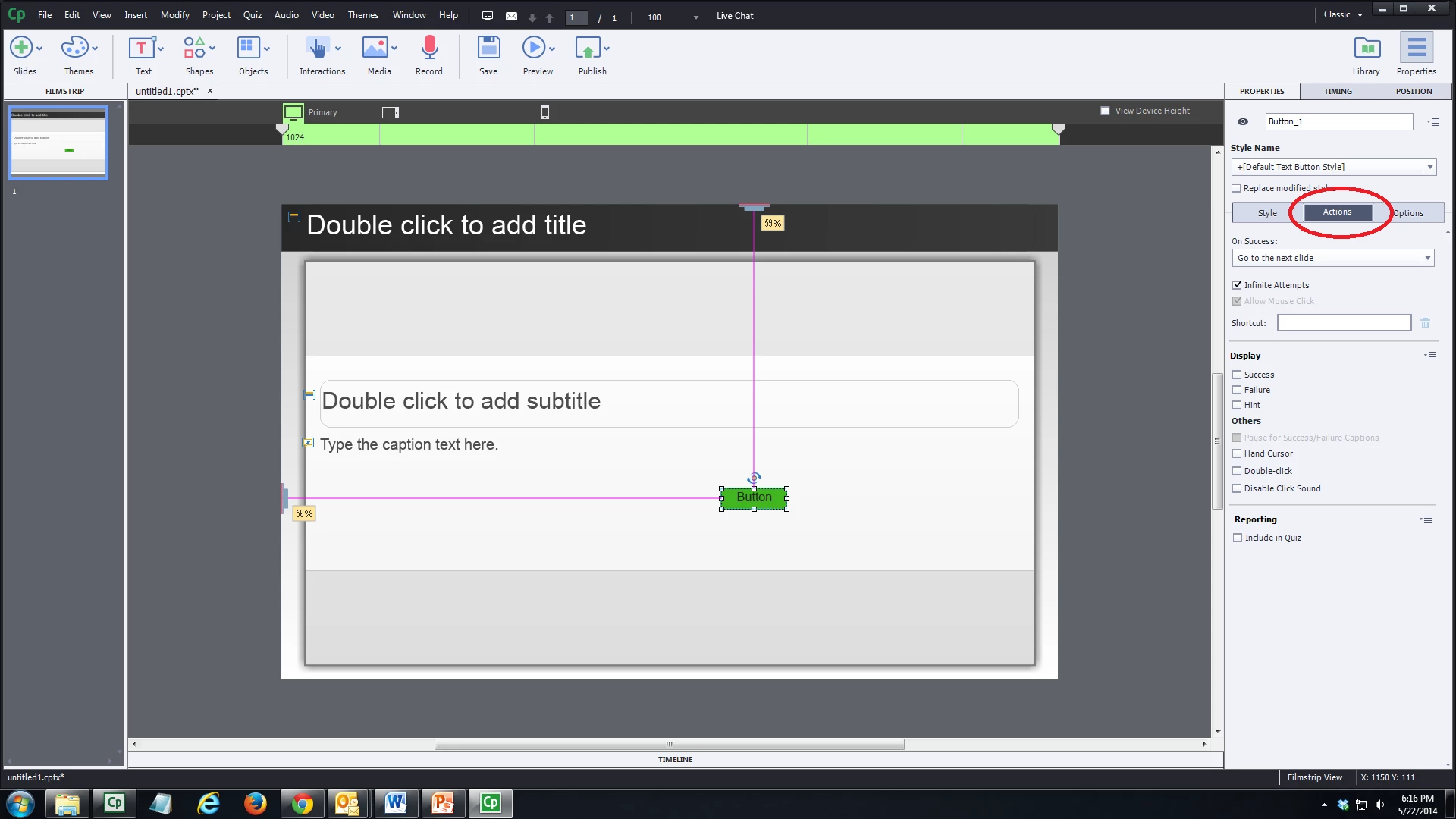This screenshot has height=819, width=1456.
Task: Open the Quiz menu
Action: click(252, 14)
